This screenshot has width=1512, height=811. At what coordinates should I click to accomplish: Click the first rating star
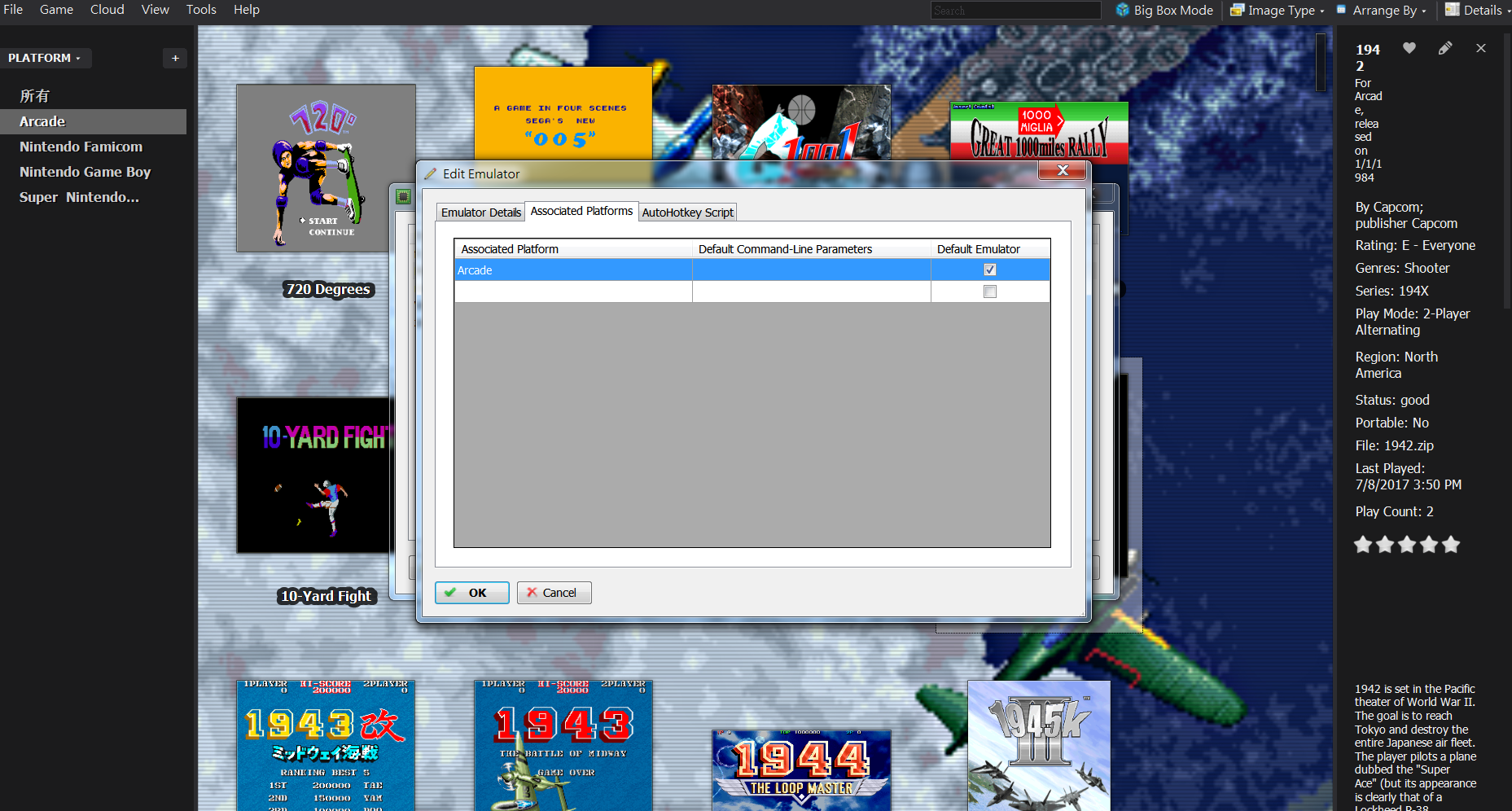[1363, 545]
